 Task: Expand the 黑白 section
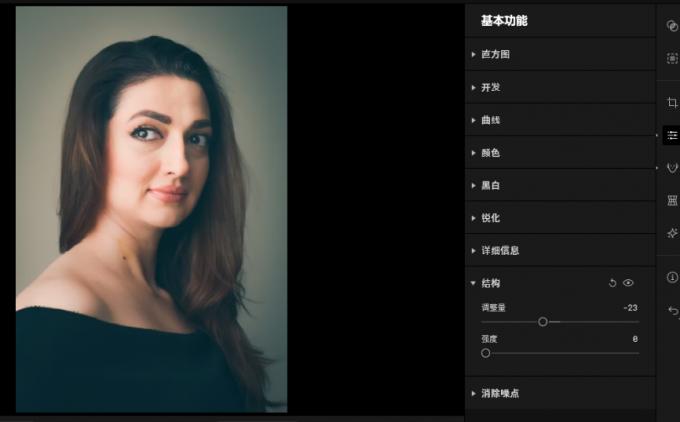point(560,185)
